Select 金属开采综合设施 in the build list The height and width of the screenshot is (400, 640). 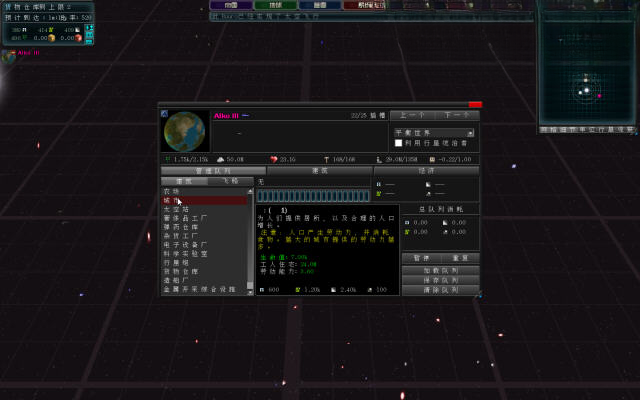[204, 289]
